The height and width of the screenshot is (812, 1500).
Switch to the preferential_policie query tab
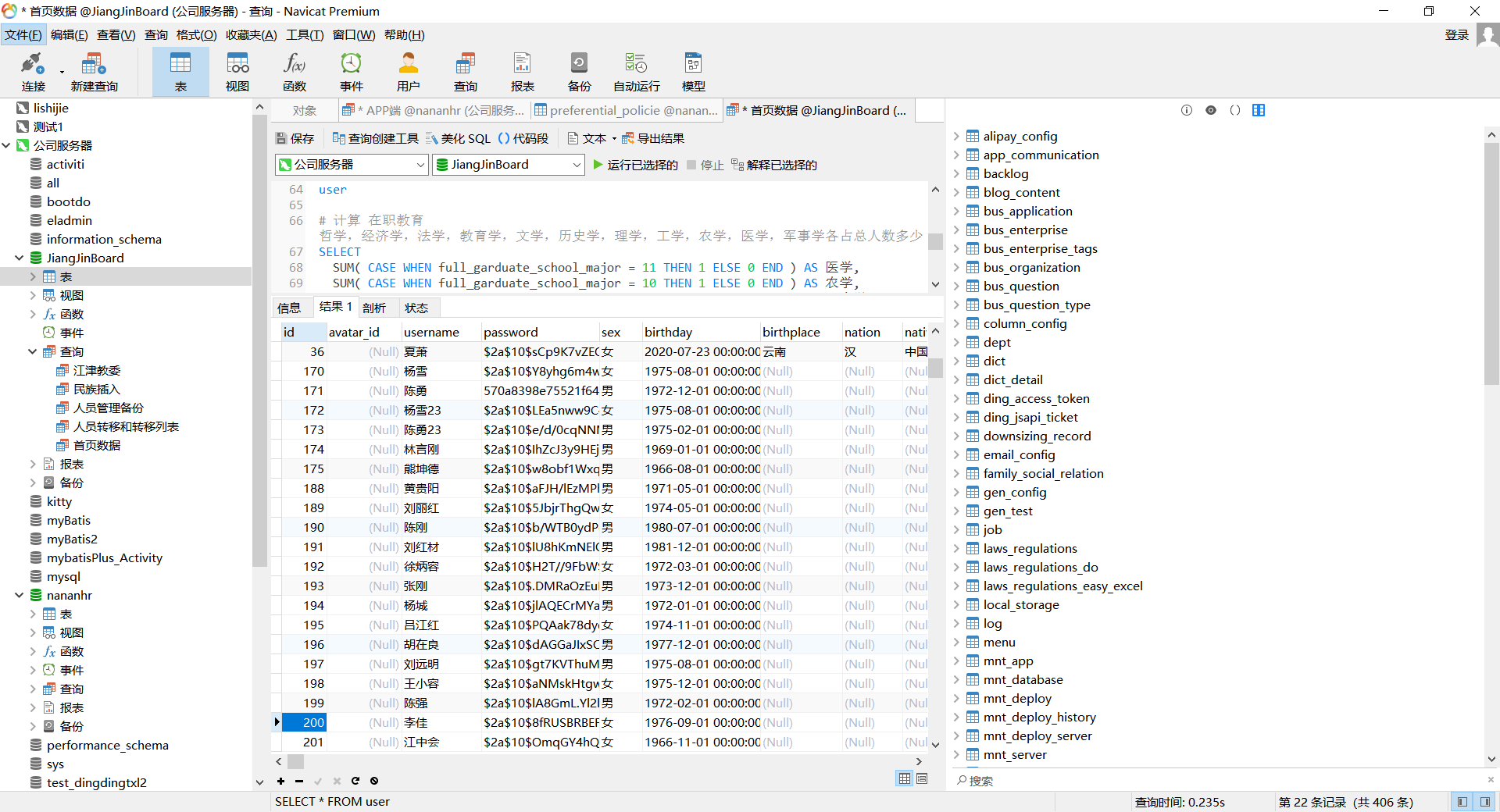click(x=627, y=111)
